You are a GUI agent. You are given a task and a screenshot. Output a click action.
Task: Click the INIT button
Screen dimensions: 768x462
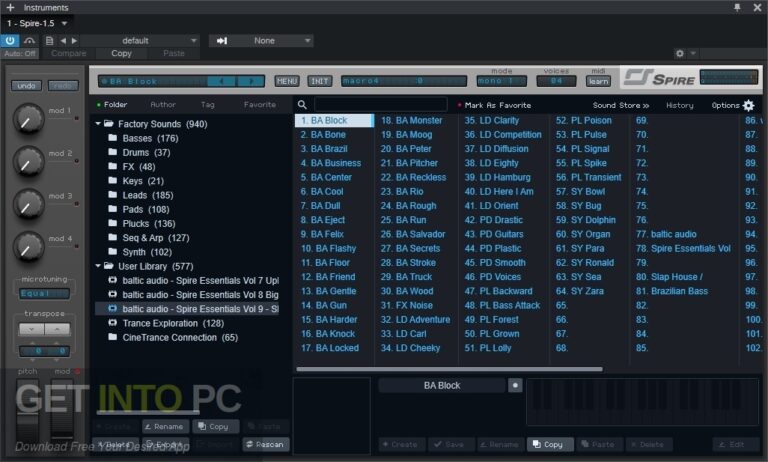[x=320, y=81]
